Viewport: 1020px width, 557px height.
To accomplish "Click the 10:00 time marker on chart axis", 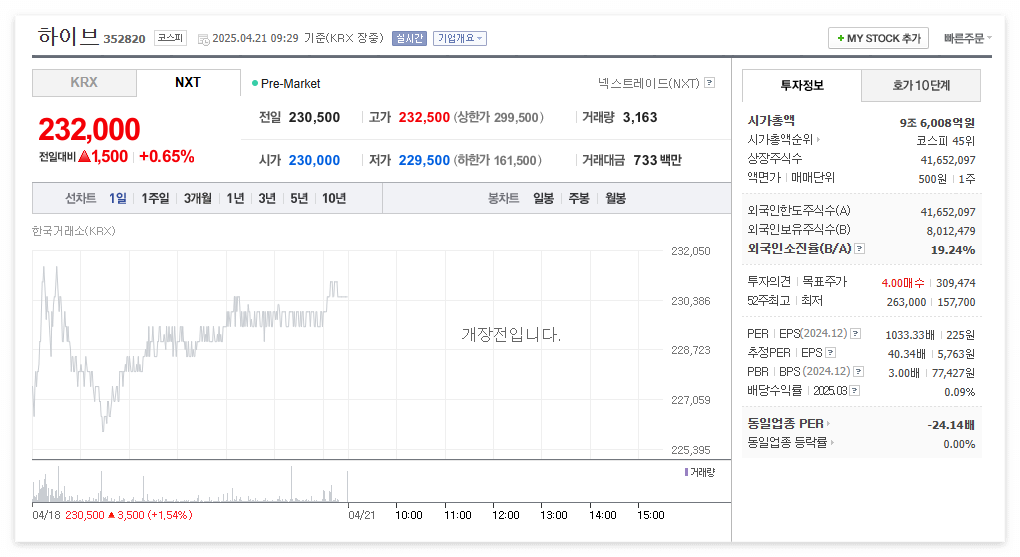I will pos(409,515).
